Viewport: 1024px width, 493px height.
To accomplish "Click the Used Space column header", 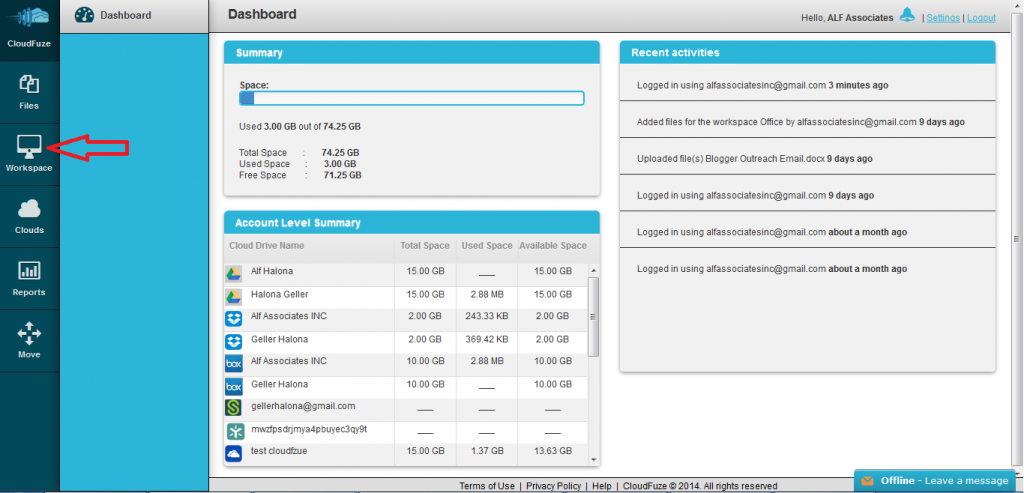I will tap(487, 246).
